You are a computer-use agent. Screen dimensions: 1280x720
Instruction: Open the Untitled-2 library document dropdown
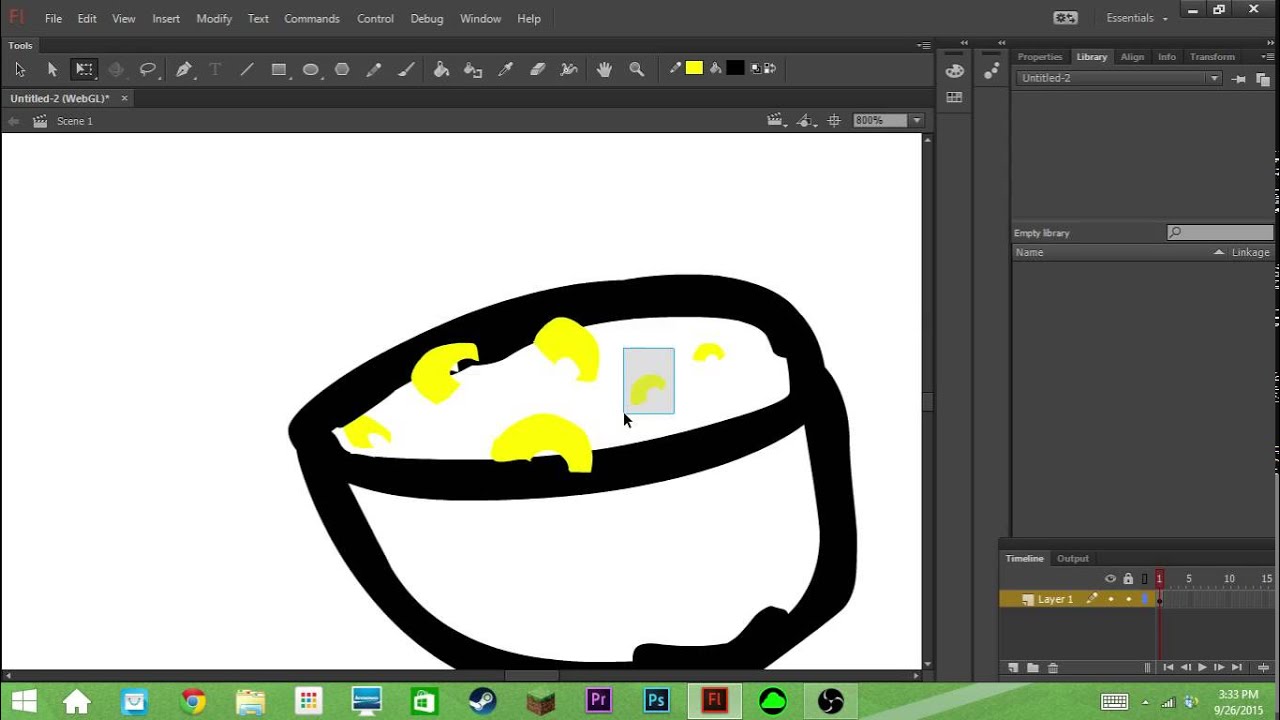[x=1214, y=78]
